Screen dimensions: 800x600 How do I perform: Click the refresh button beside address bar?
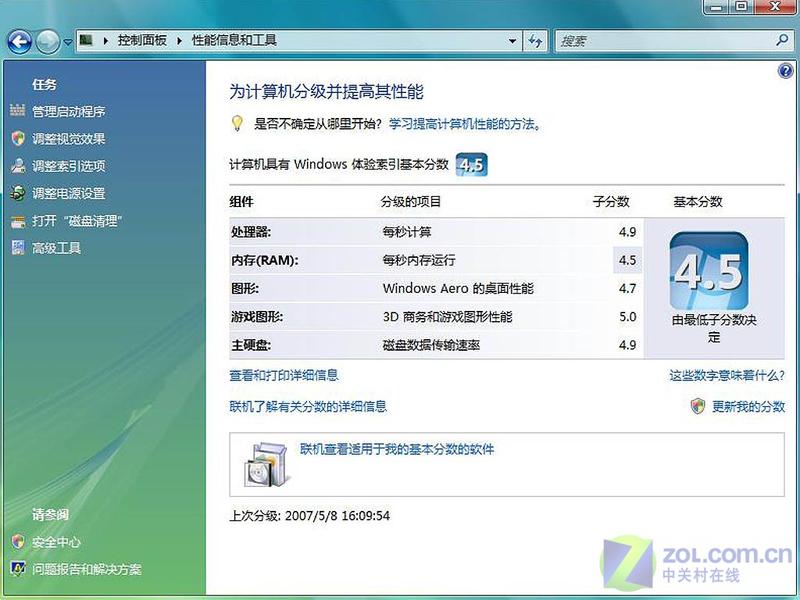(535, 41)
